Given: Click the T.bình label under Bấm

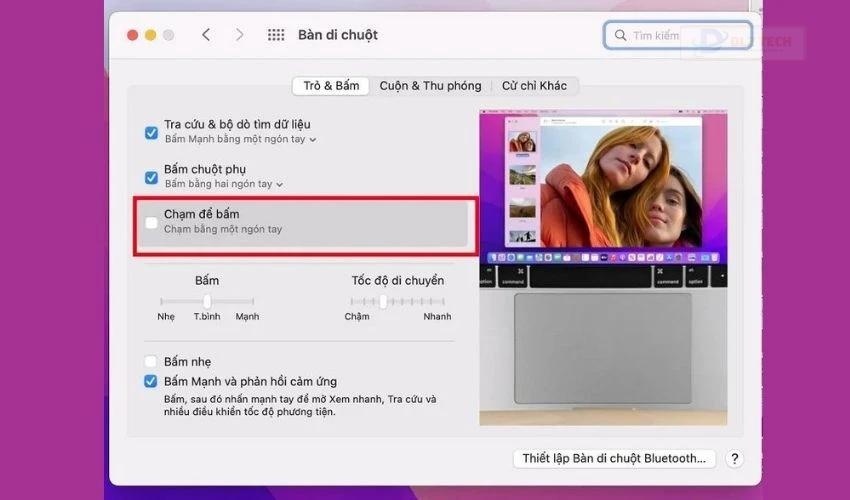Looking at the screenshot, I should [x=207, y=317].
